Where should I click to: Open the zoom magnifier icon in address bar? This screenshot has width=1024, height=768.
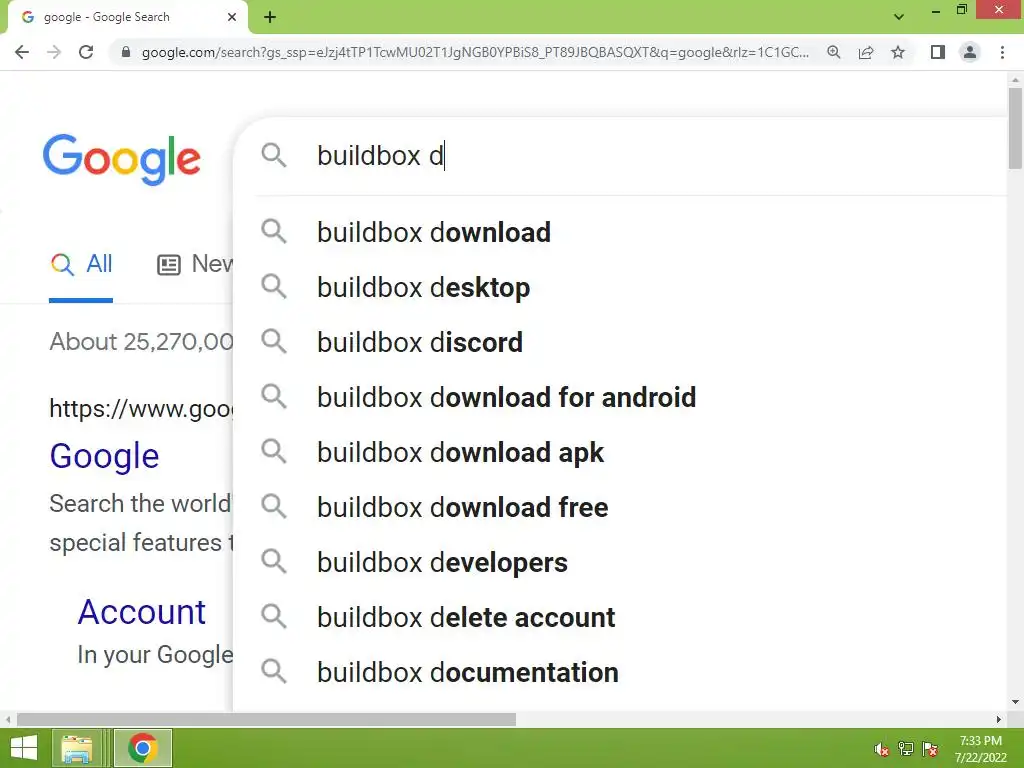click(x=833, y=52)
